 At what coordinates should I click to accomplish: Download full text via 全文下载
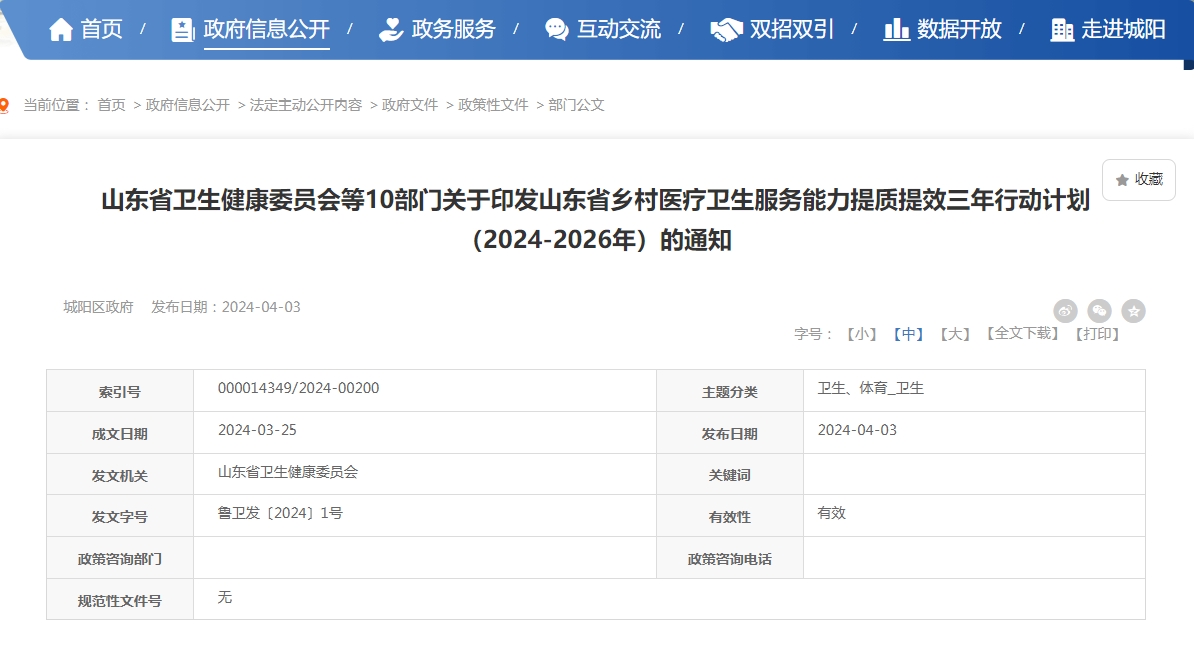coord(1021,333)
